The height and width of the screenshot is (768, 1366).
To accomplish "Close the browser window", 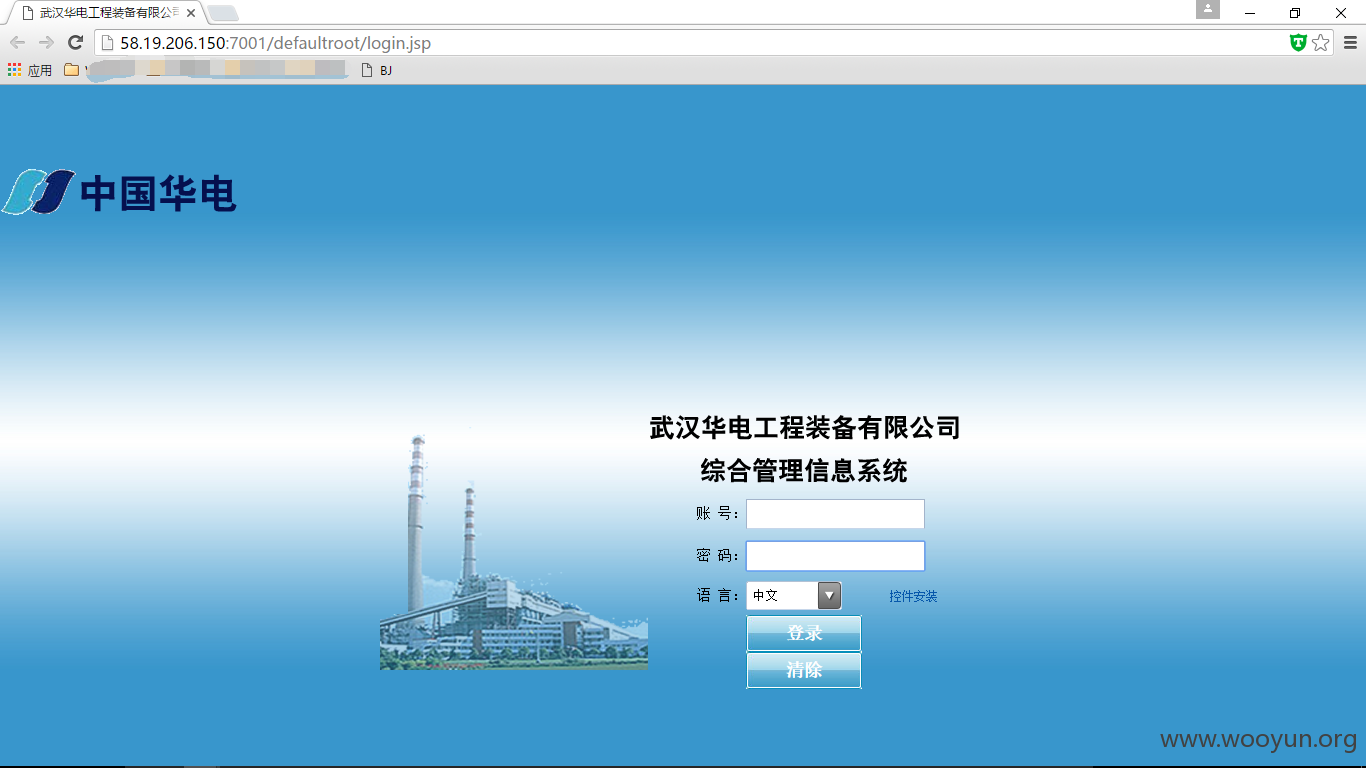I will tap(1341, 13).
